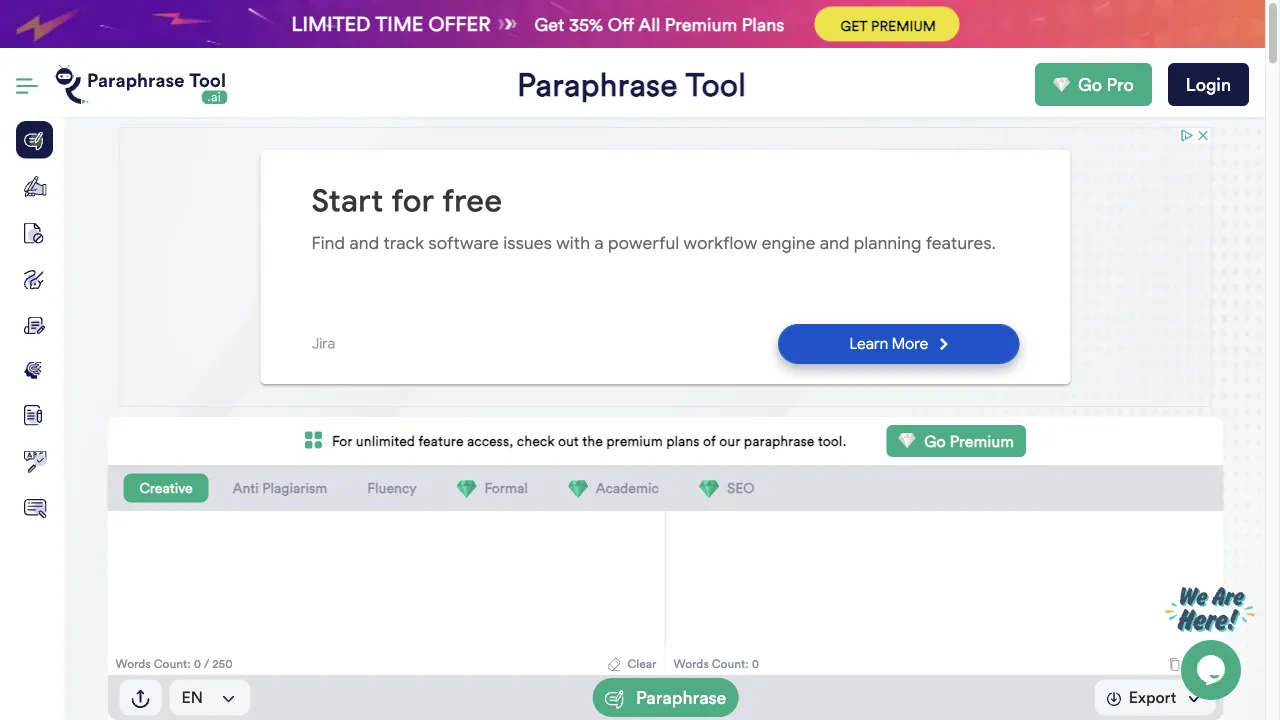Click the AdChoices info icon on ad
The height and width of the screenshot is (720, 1280).
click(1186, 136)
